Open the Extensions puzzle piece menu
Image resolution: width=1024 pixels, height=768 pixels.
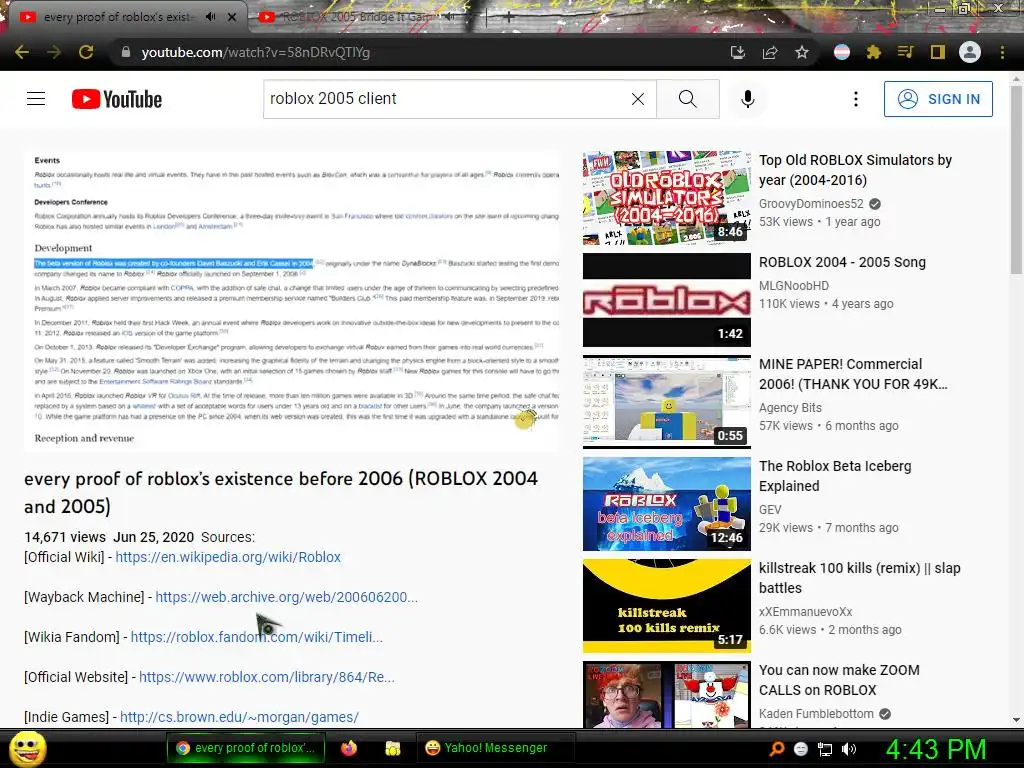[x=874, y=52]
